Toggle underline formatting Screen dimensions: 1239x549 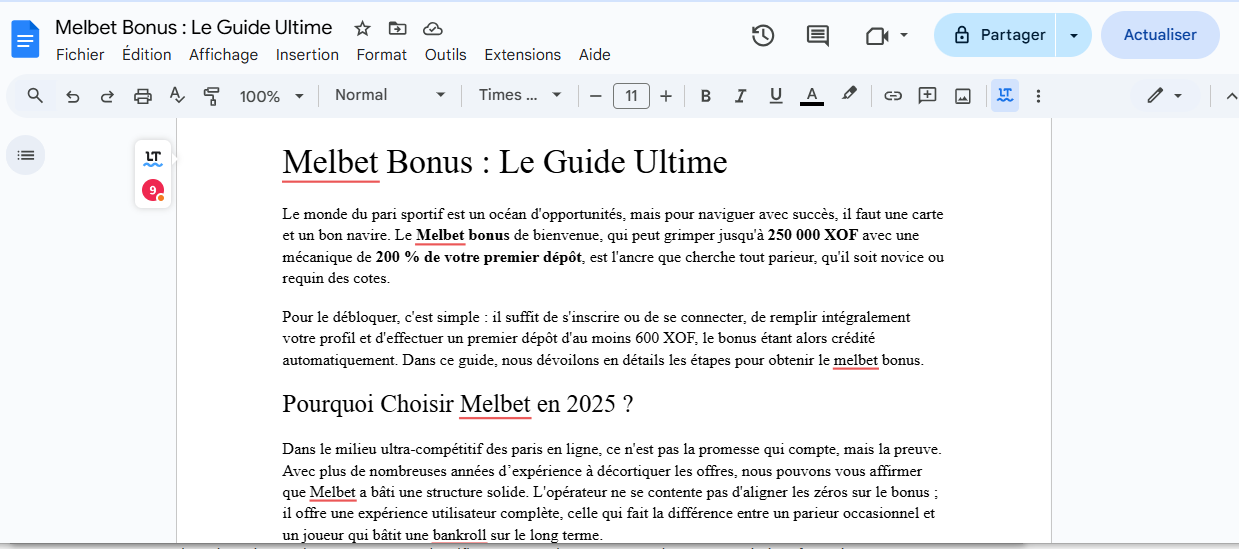coord(775,96)
